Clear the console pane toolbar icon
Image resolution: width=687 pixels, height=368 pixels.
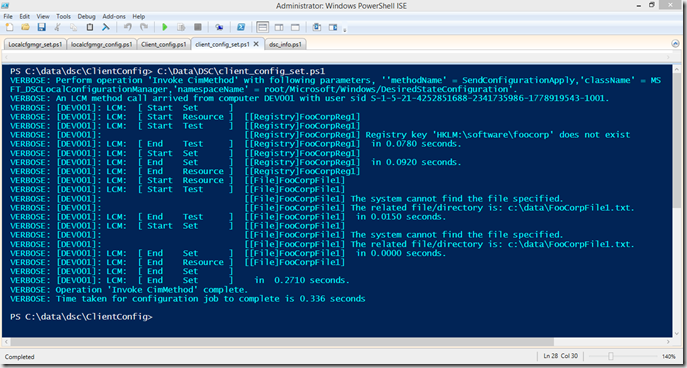106,27
